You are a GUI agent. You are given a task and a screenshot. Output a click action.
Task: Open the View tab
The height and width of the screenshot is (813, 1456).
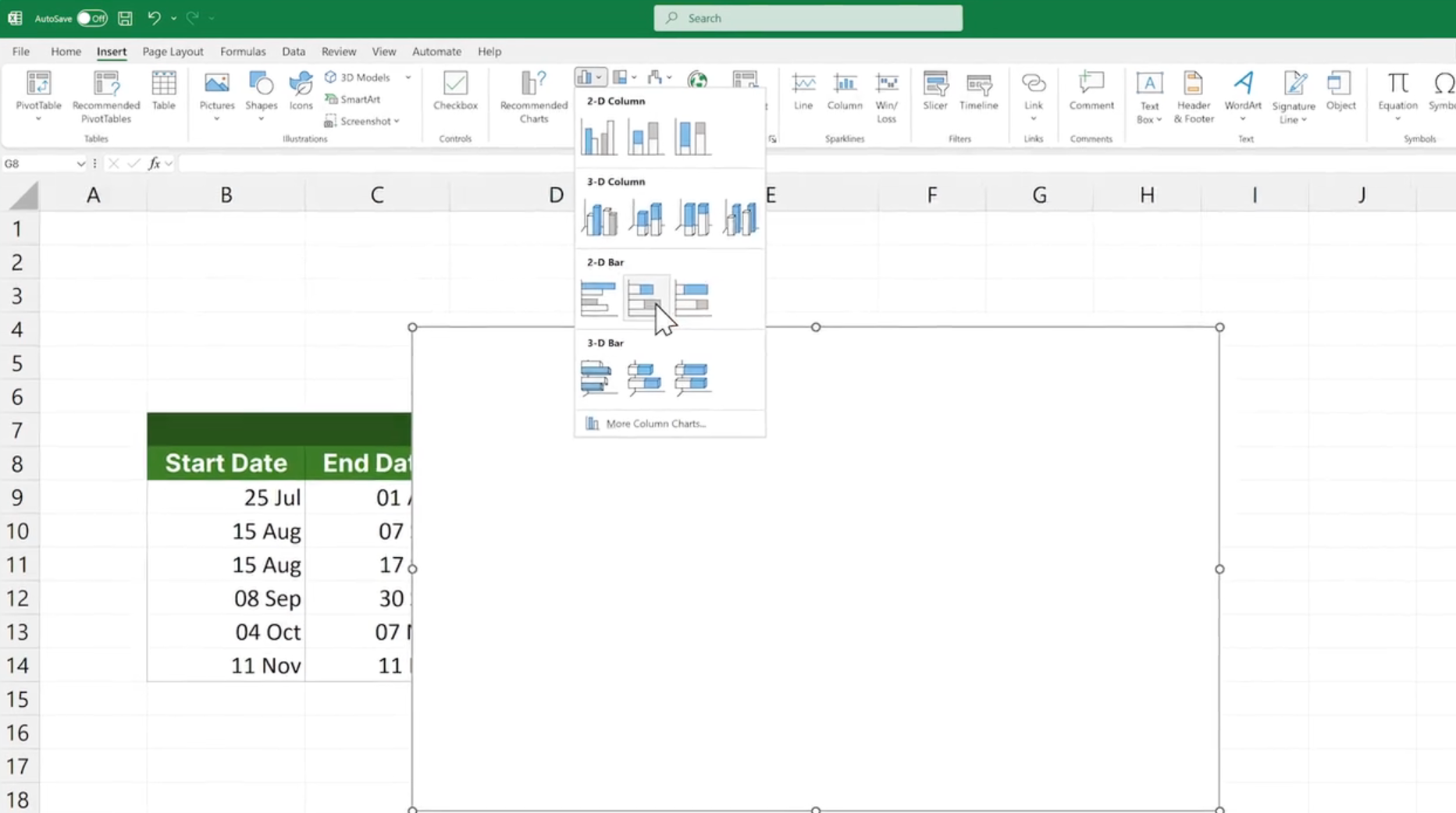[x=383, y=51]
